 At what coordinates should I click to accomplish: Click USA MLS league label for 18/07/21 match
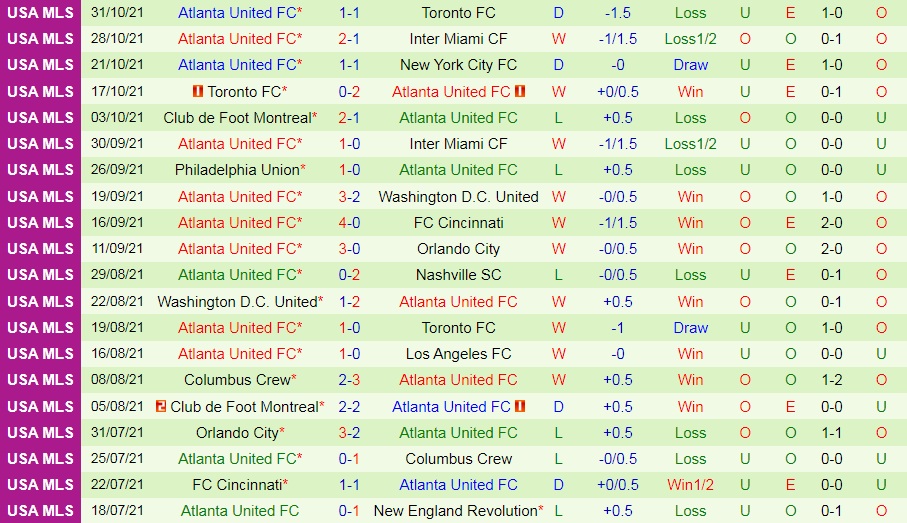[x=40, y=511]
